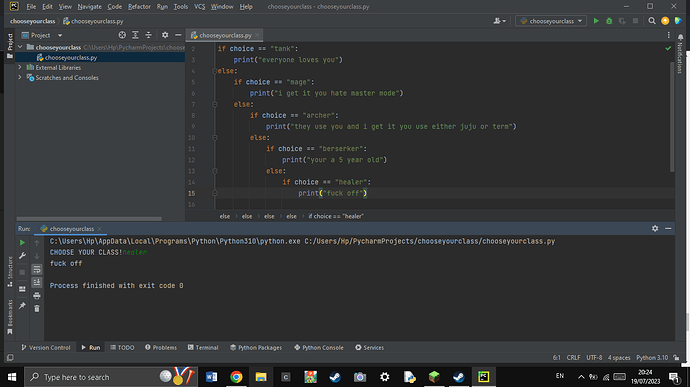Collapse all in Project tool window

(x=148, y=35)
